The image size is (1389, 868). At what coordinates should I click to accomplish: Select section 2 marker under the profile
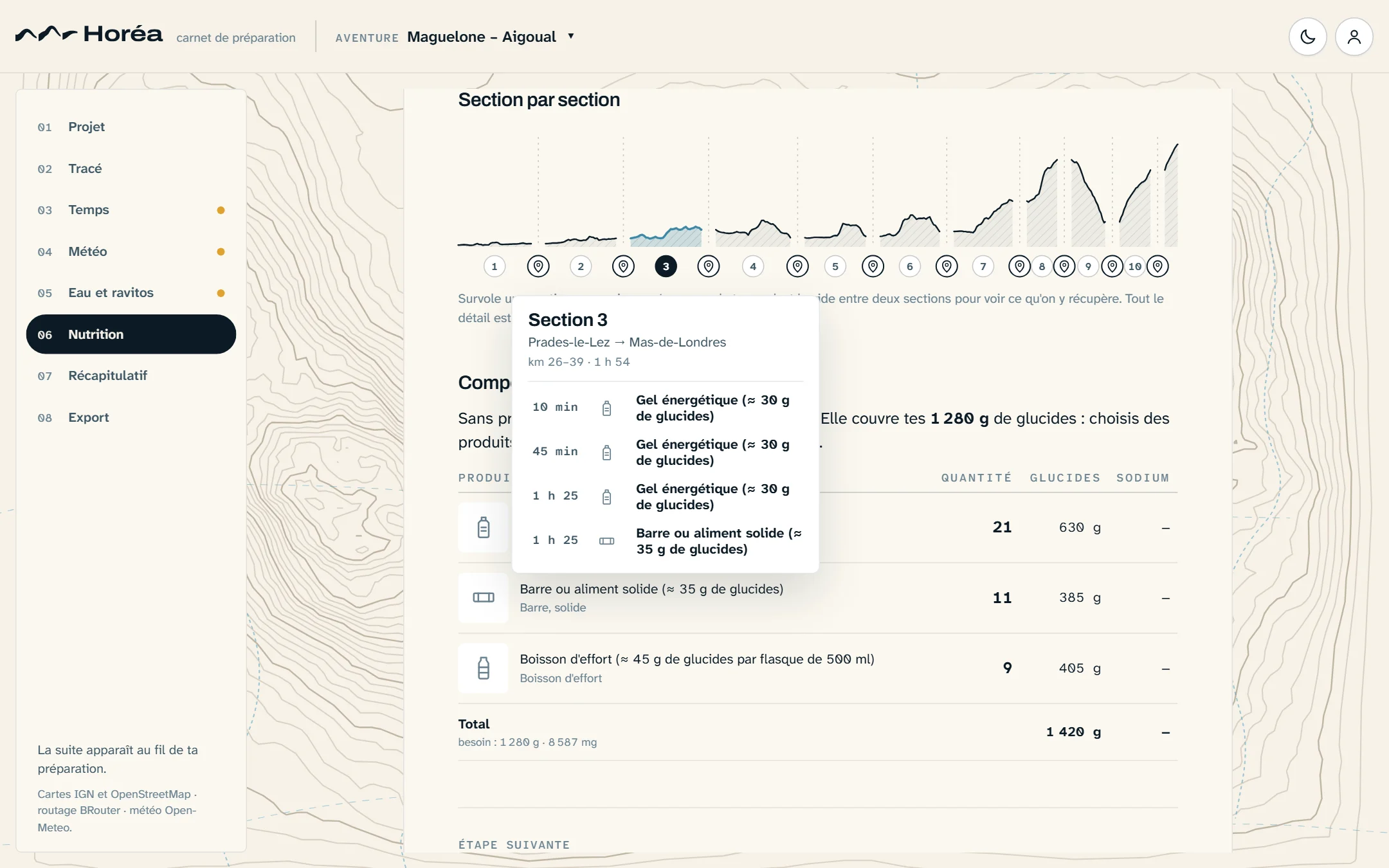[581, 266]
